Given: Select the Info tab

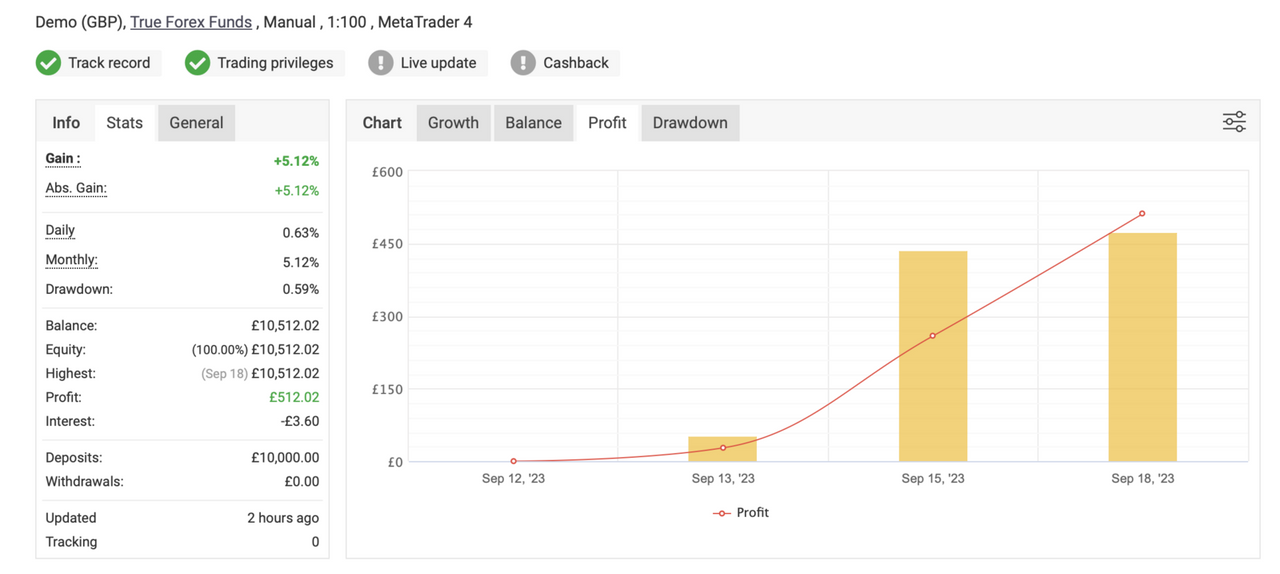Looking at the screenshot, I should coord(66,123).
